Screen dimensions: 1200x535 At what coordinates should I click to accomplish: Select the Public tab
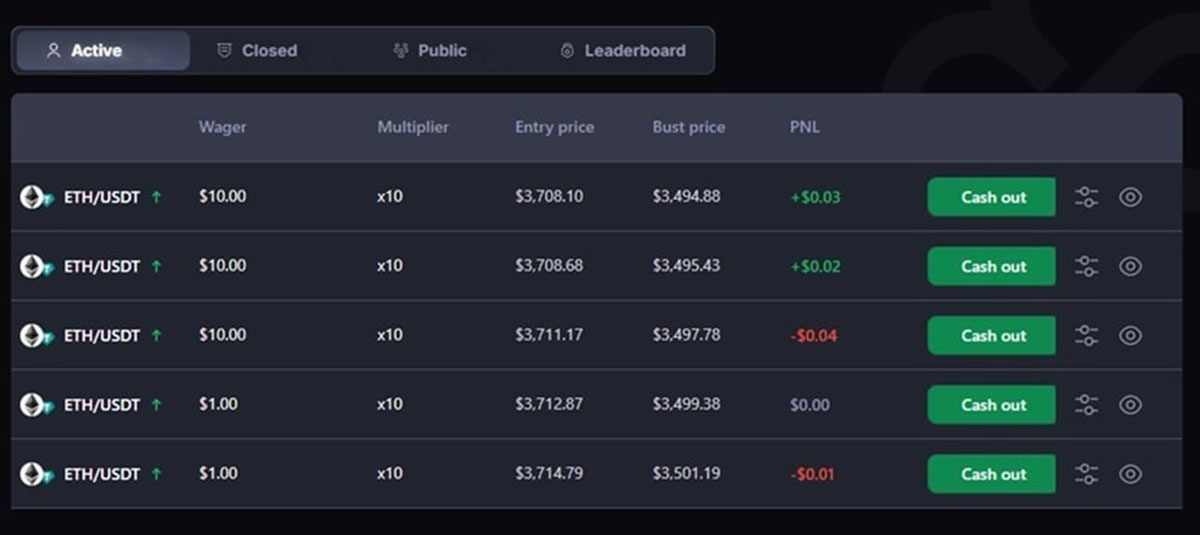[431, 50]
